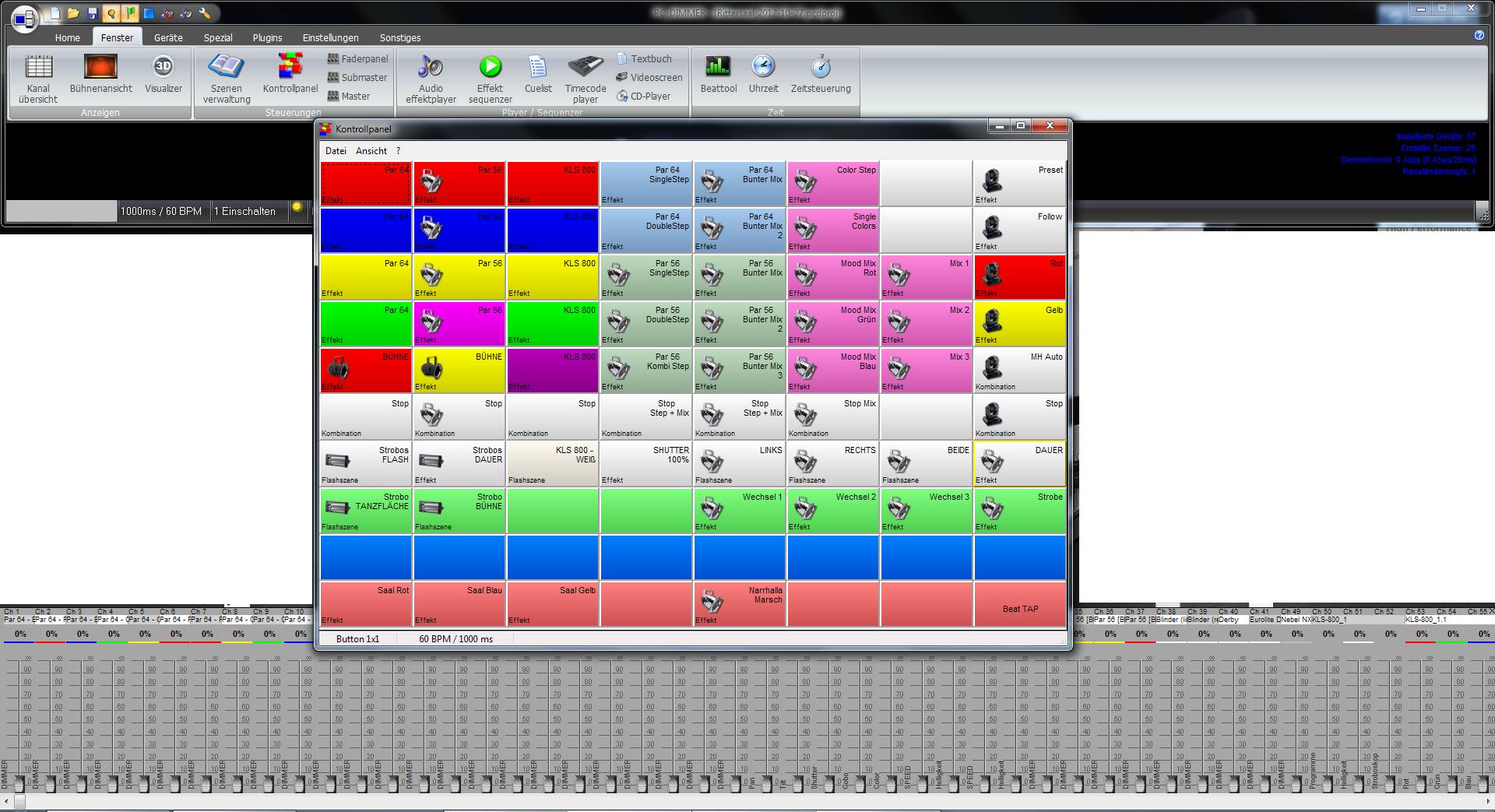
Task: Open Szenenverwaltung scene management
Action: click(x=227, y=79)
